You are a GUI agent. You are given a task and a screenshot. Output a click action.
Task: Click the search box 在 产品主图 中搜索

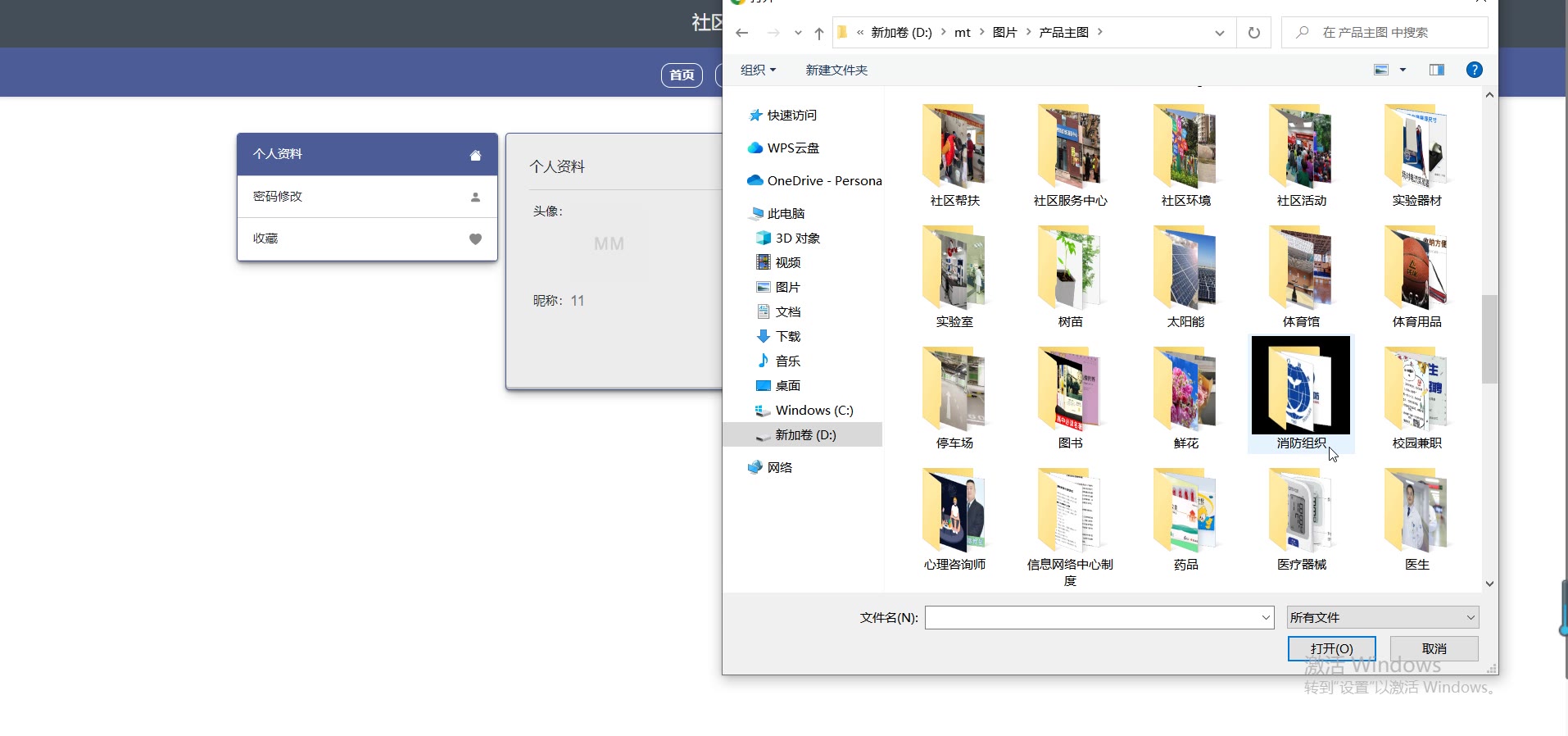(x=1384, y=33)
